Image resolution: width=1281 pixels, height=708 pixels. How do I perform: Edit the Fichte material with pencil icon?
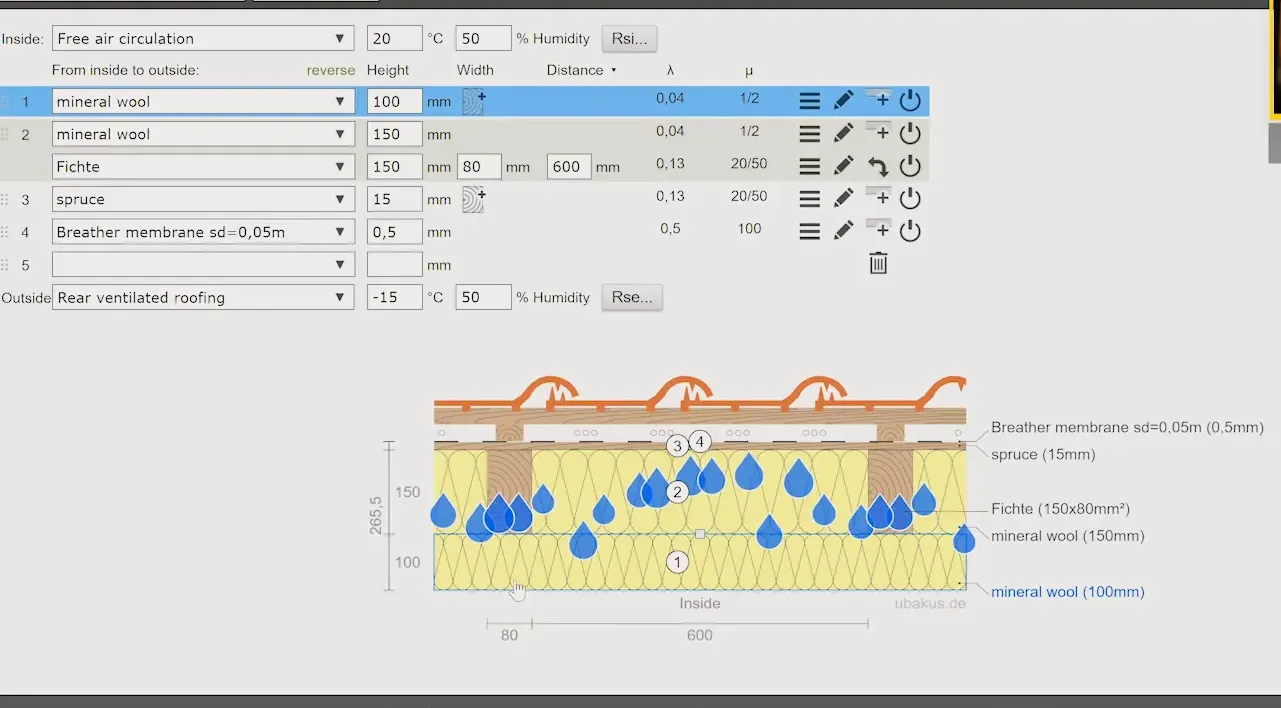click(843, 167)
